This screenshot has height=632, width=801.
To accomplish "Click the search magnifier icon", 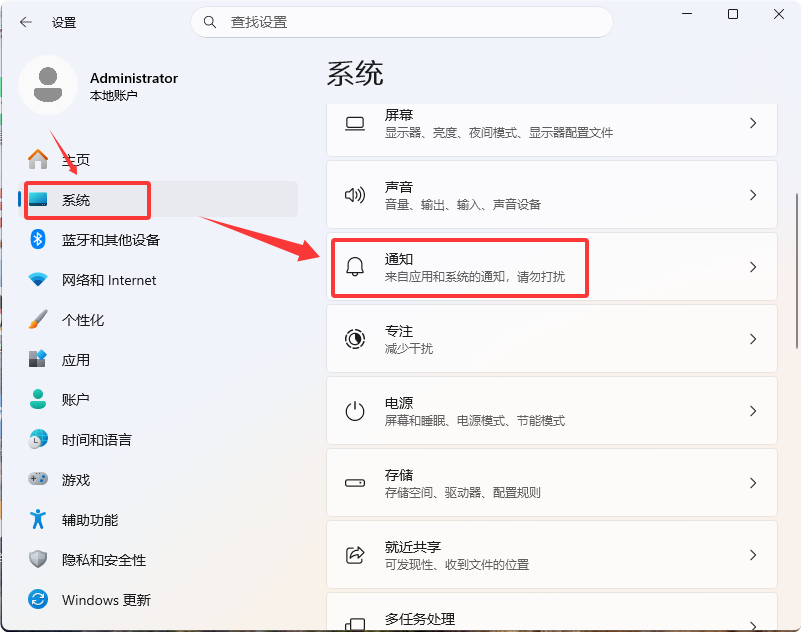I will (x=209, y=22).
